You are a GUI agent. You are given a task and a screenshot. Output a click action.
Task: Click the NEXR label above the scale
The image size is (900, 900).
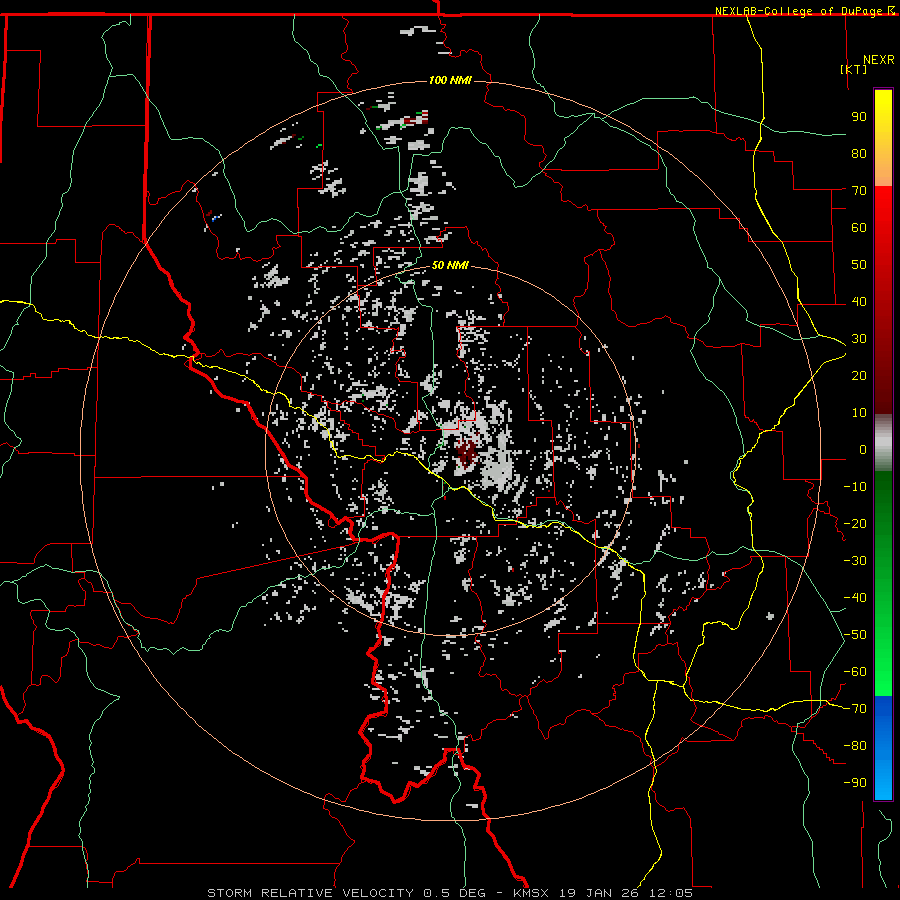(878, 60)
